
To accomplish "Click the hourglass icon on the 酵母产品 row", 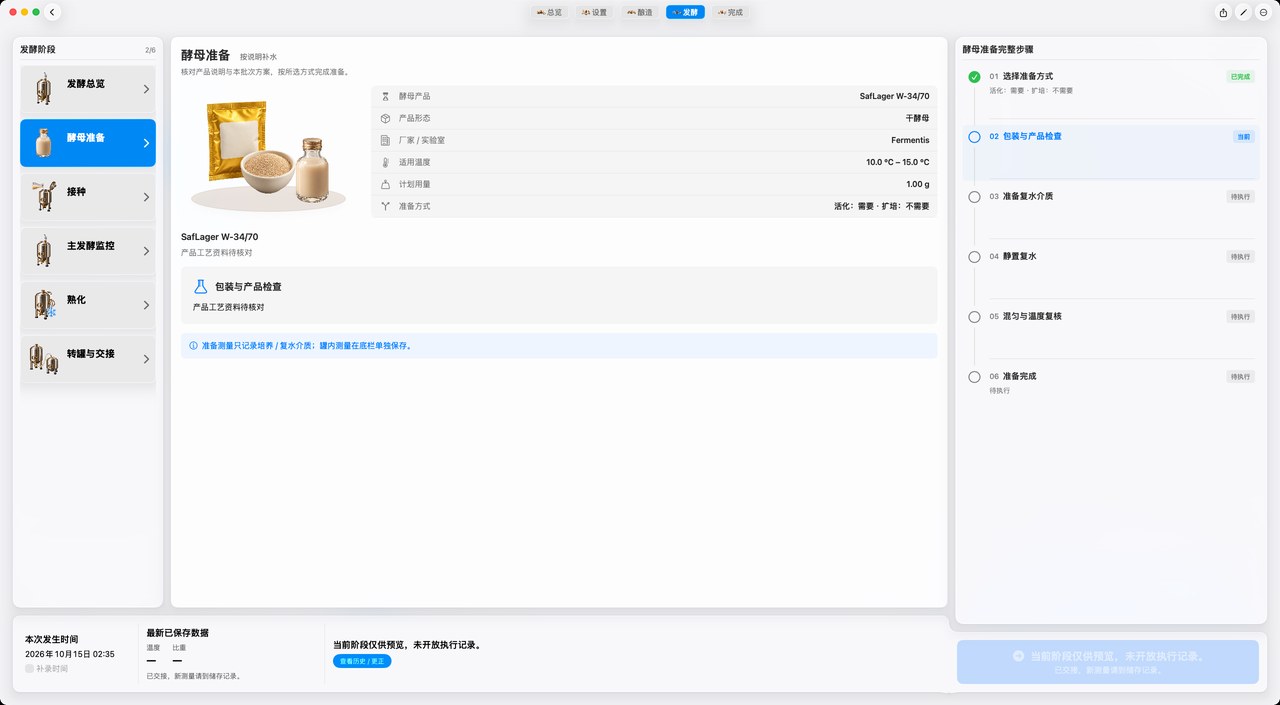I will tap(385, 96).
